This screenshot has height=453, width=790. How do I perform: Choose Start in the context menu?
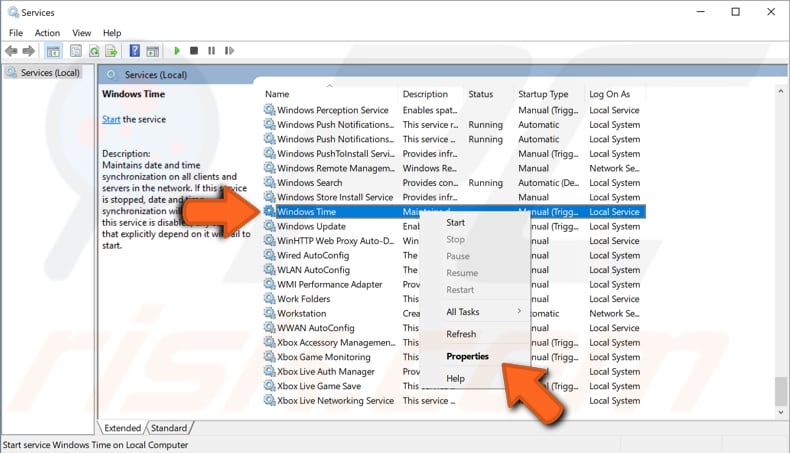coord(475,222)
